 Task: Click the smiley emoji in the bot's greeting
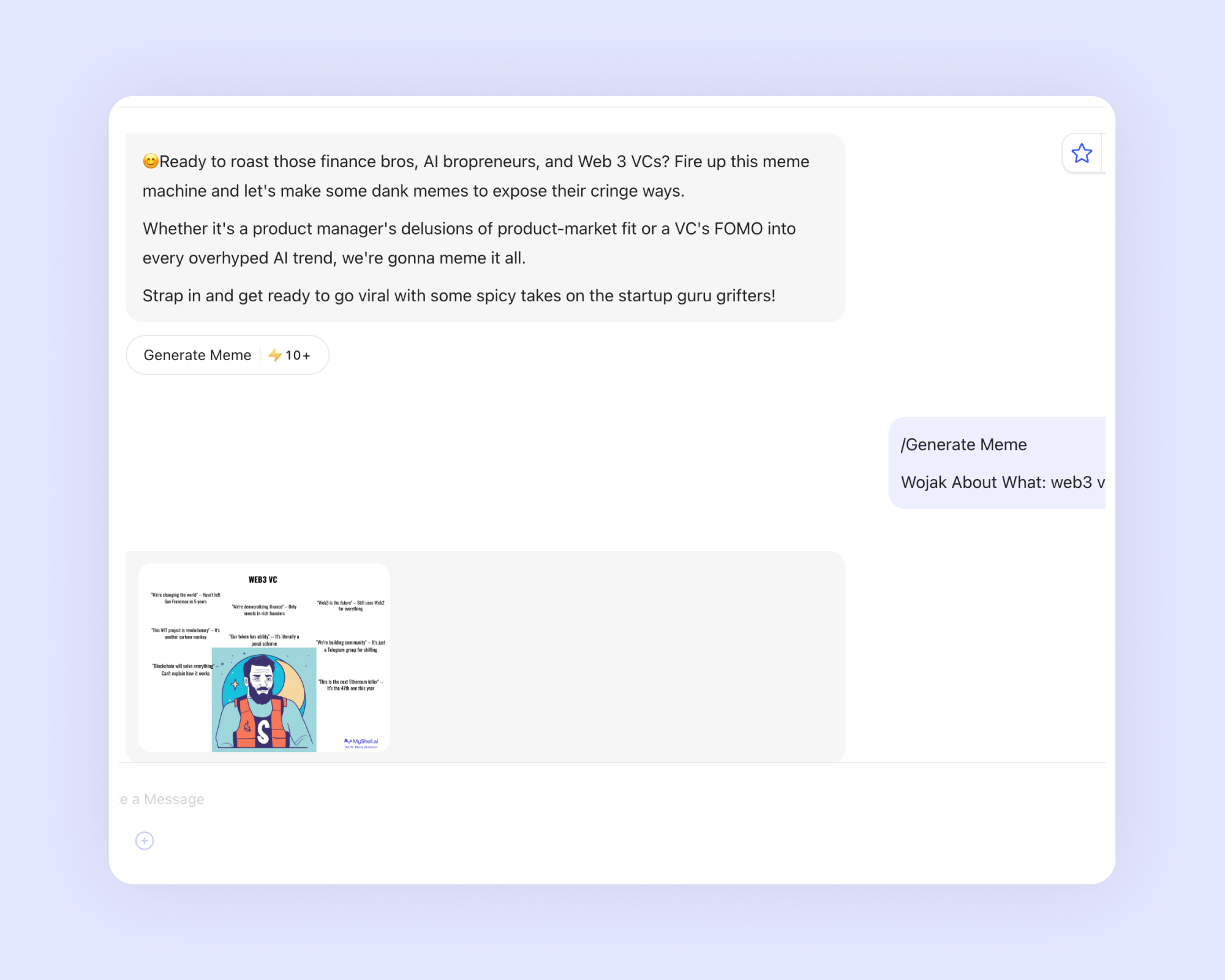(150, 161)
